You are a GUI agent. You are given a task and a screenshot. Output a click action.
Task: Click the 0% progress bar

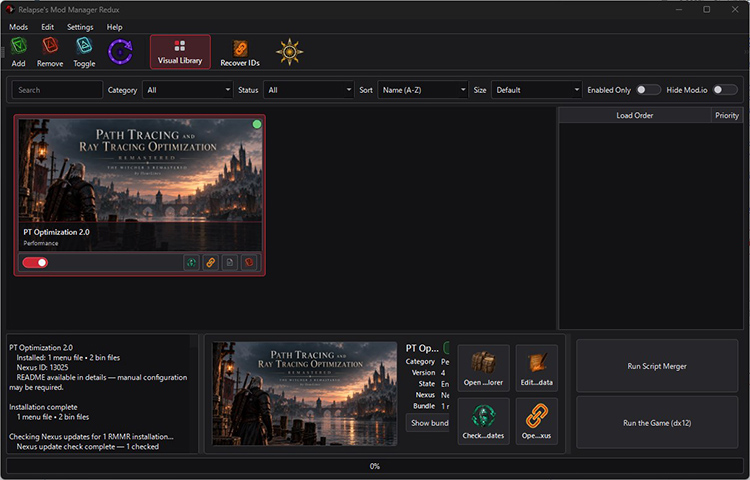click(x=375, y=466)
